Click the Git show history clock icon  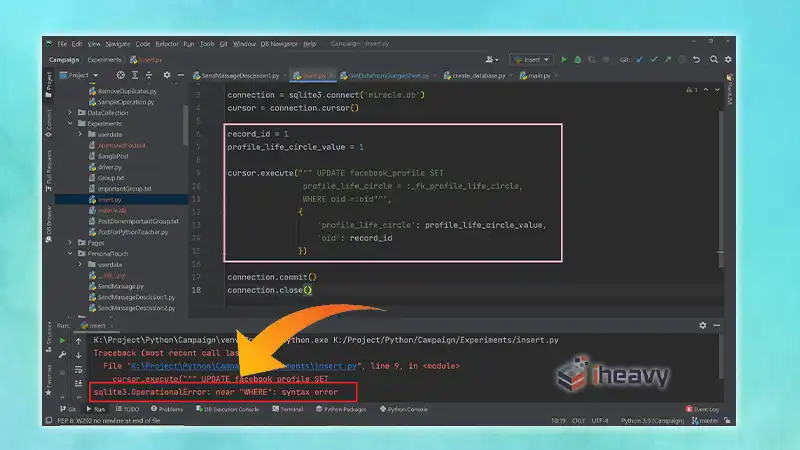click(x=682, y=60)
